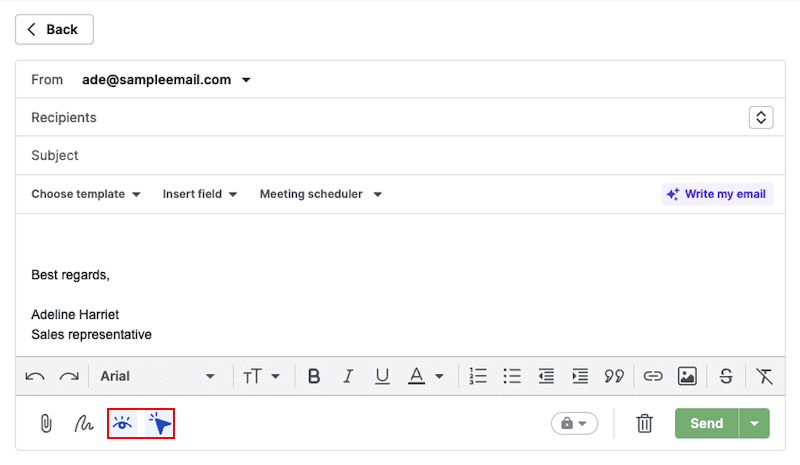
Task: Open the Arial font dropdown
Action: (157, 376)
